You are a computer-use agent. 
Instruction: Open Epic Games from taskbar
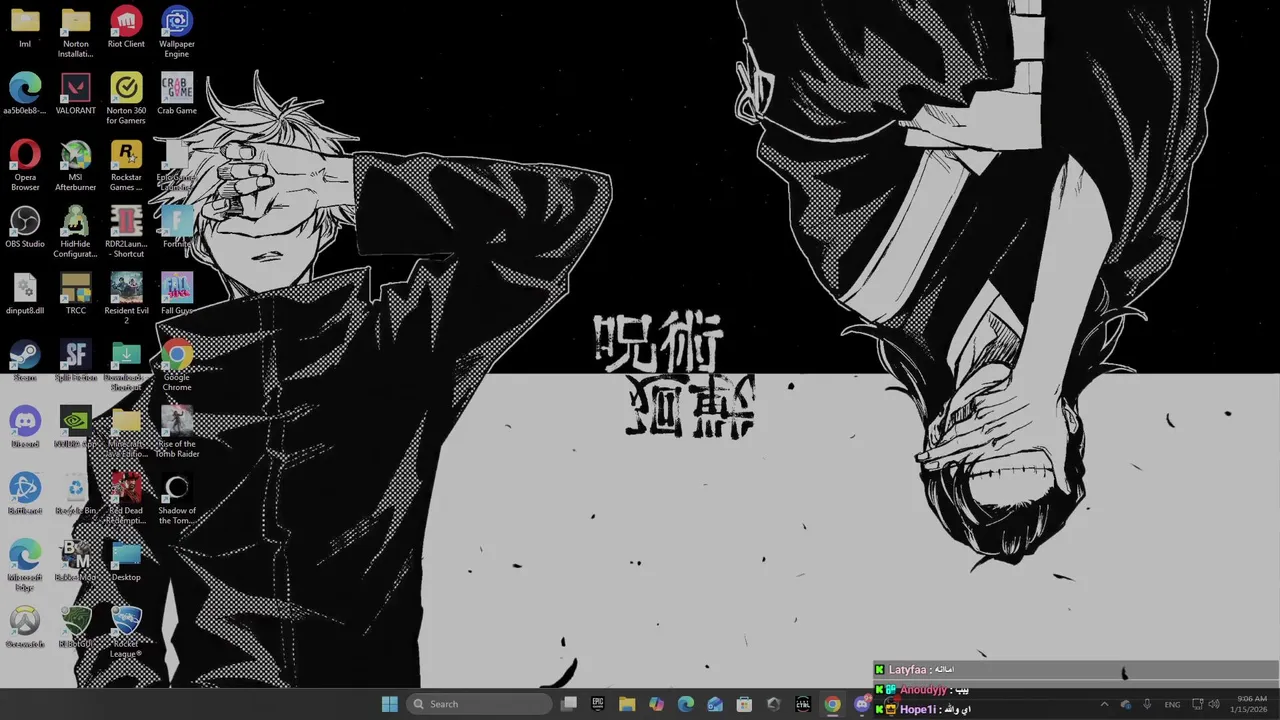click(598, 704)
